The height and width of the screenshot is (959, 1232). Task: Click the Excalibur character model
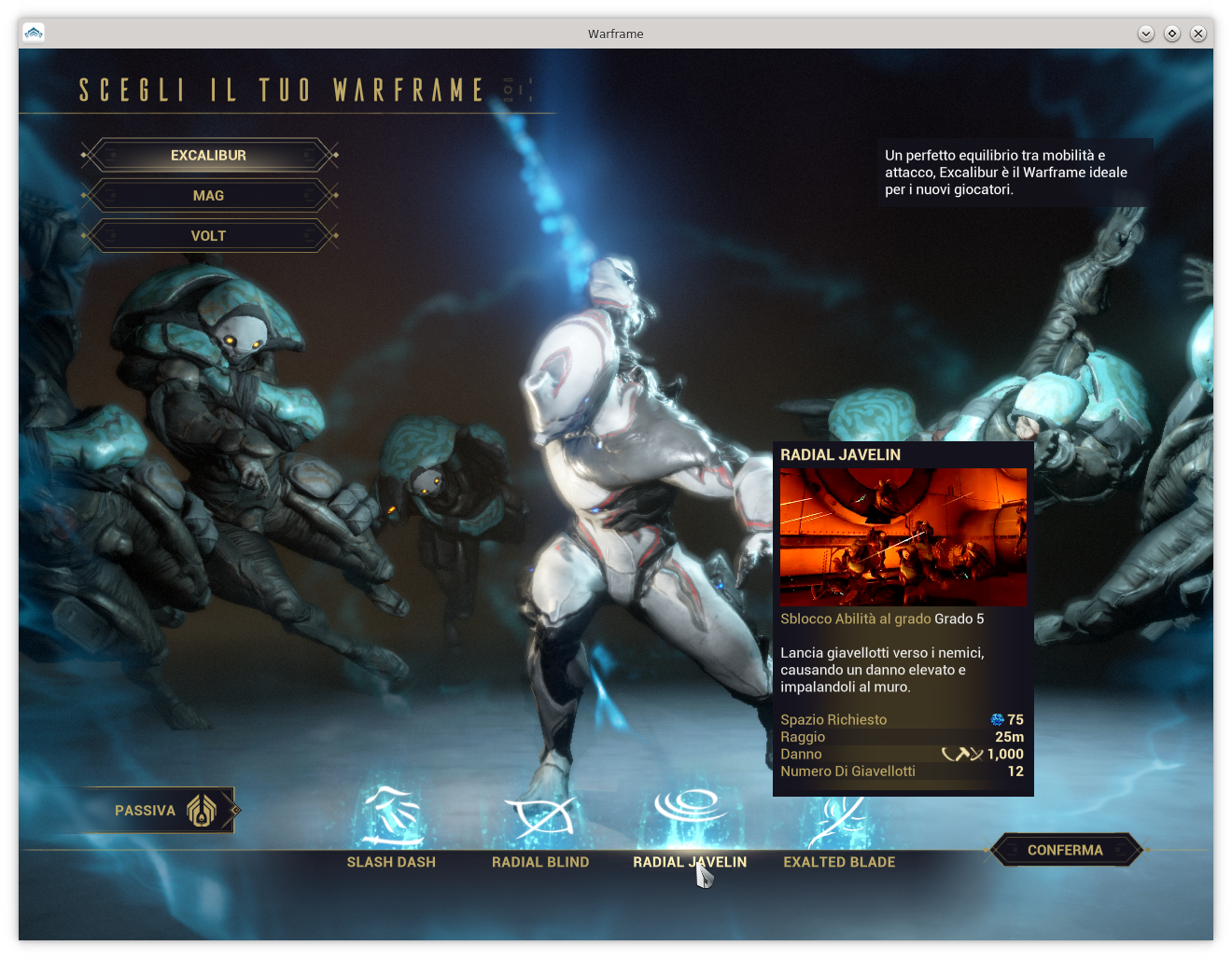pyautogui.click(x=635, y=522)
